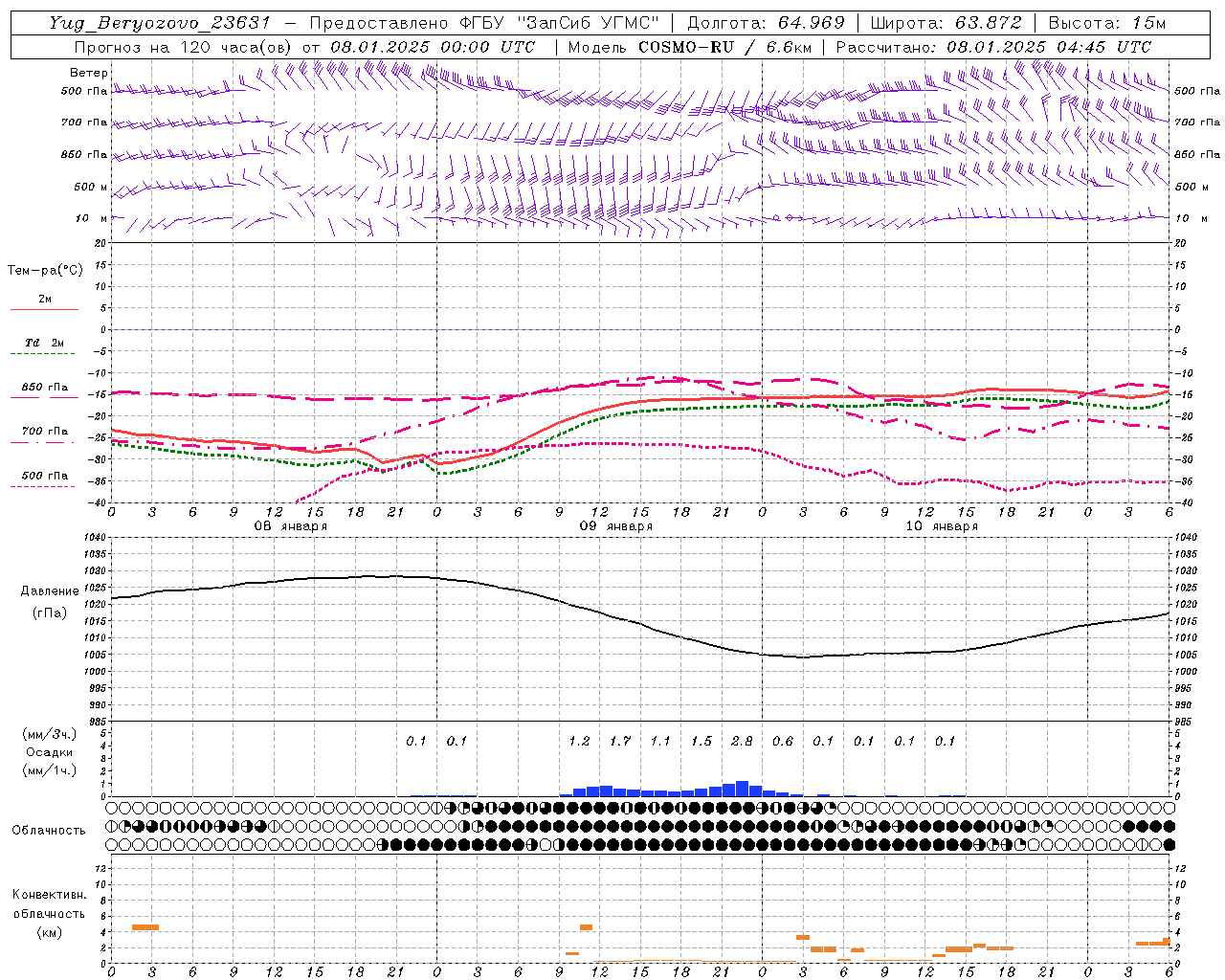The width and height of the screenshot is (1225, 980).
Task: Click the 1.7 precipitation value
Action: [620, 741]
